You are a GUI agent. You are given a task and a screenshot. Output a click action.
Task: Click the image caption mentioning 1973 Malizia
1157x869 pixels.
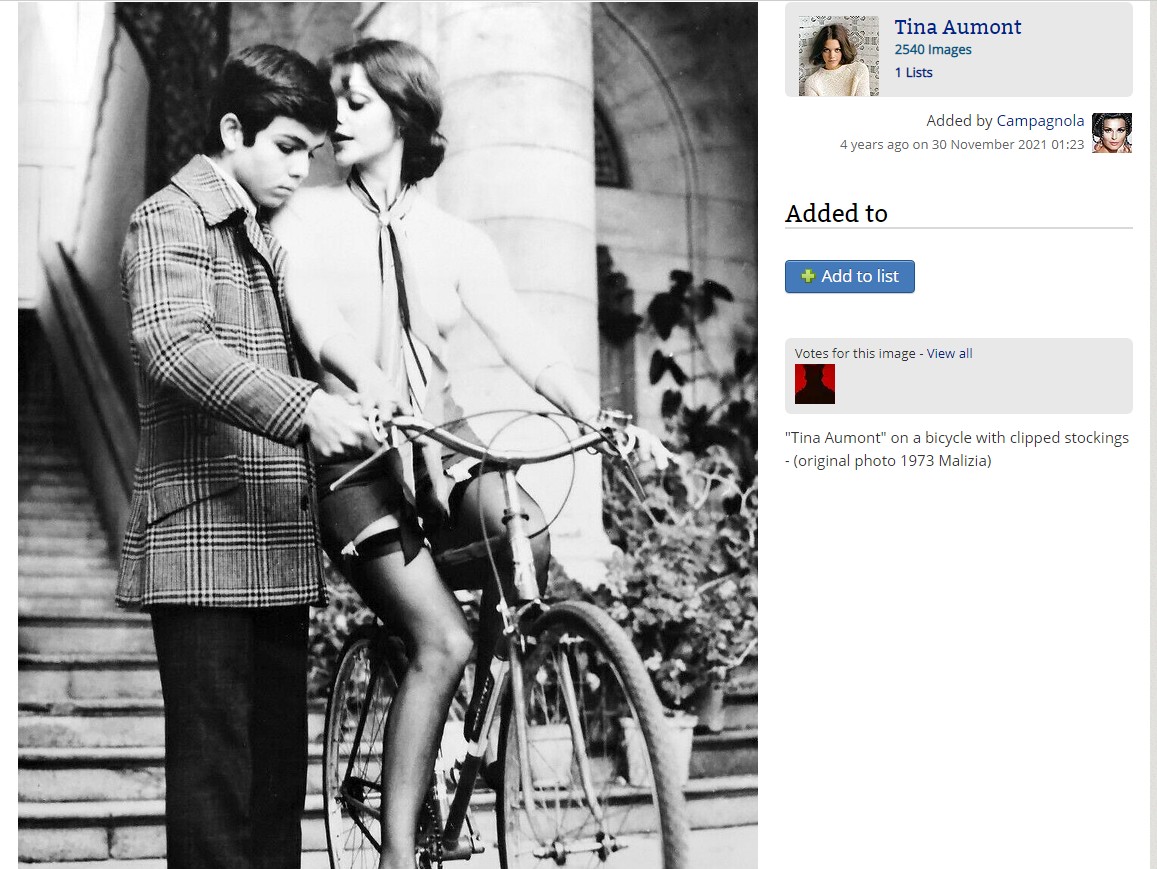pyautogui.click(x=957, y=449)
